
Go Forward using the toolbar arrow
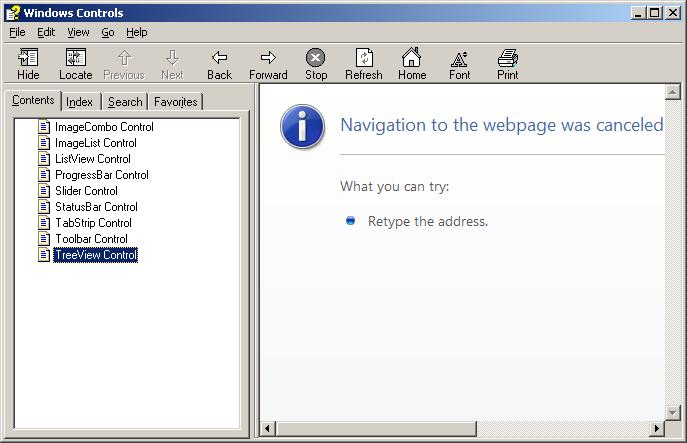pos(268,57)
